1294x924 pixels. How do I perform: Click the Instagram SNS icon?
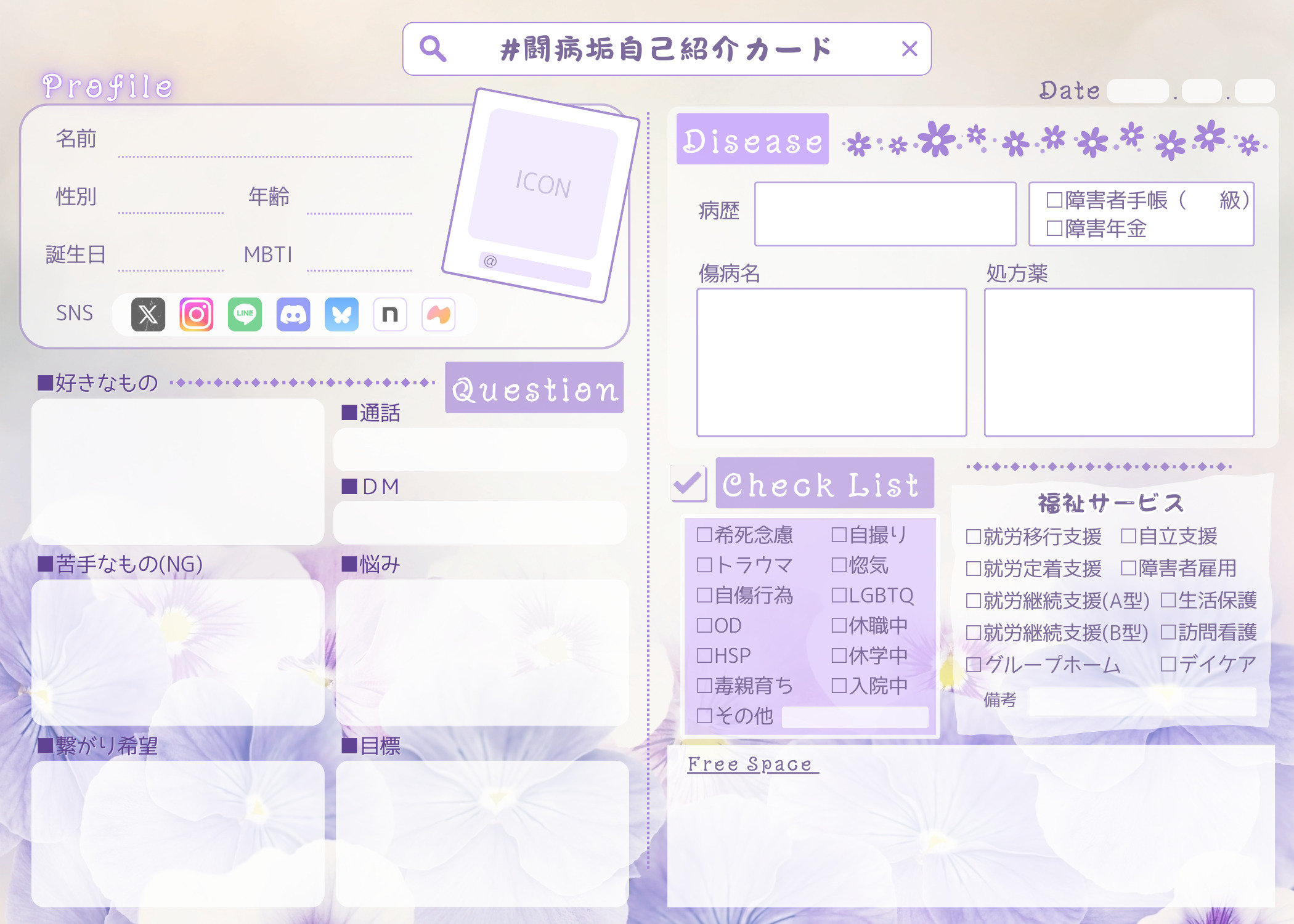tap(197, 315)
